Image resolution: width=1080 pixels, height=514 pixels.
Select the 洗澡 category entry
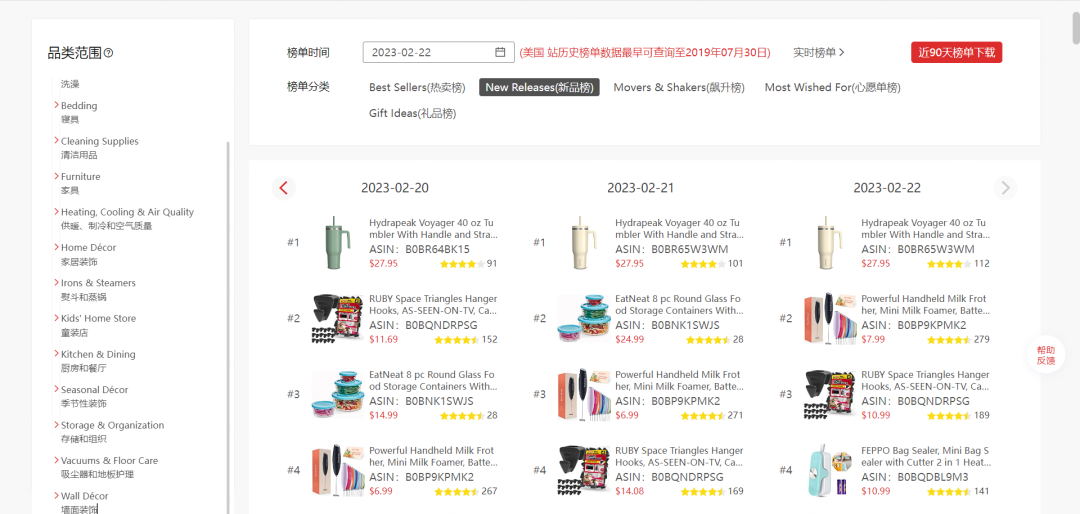[x=70, y=84]
